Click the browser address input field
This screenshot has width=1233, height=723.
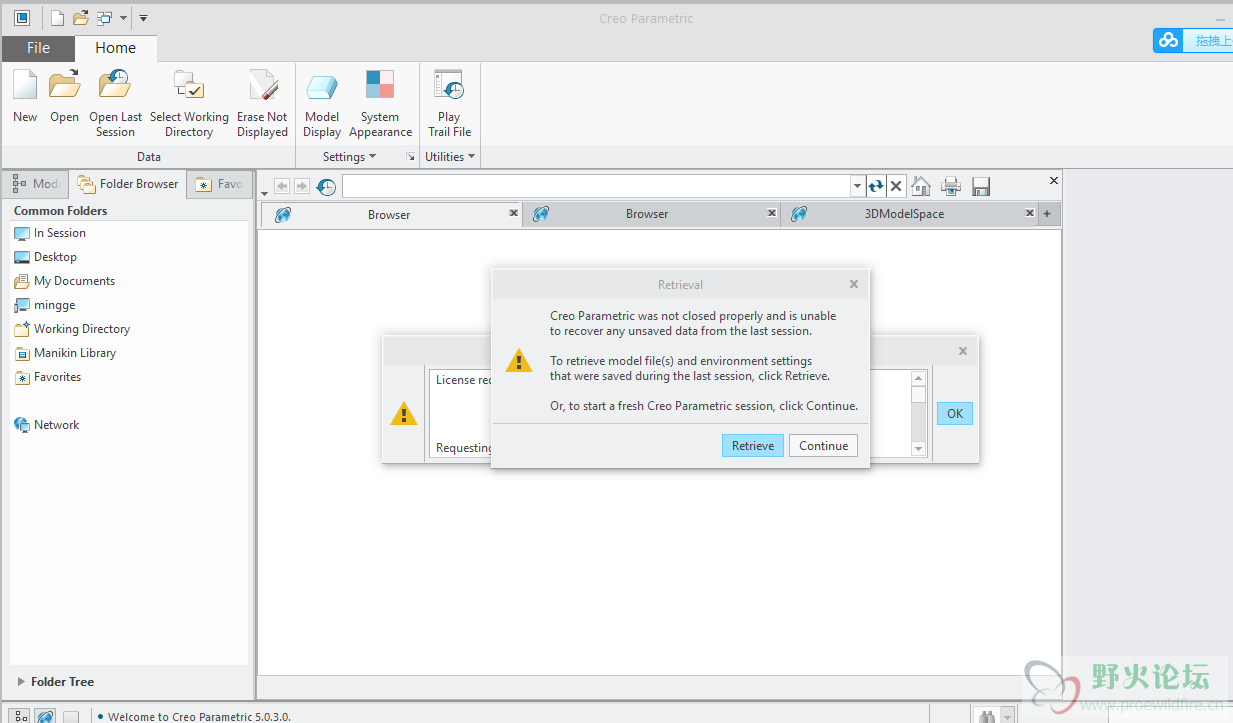[597, 186]
